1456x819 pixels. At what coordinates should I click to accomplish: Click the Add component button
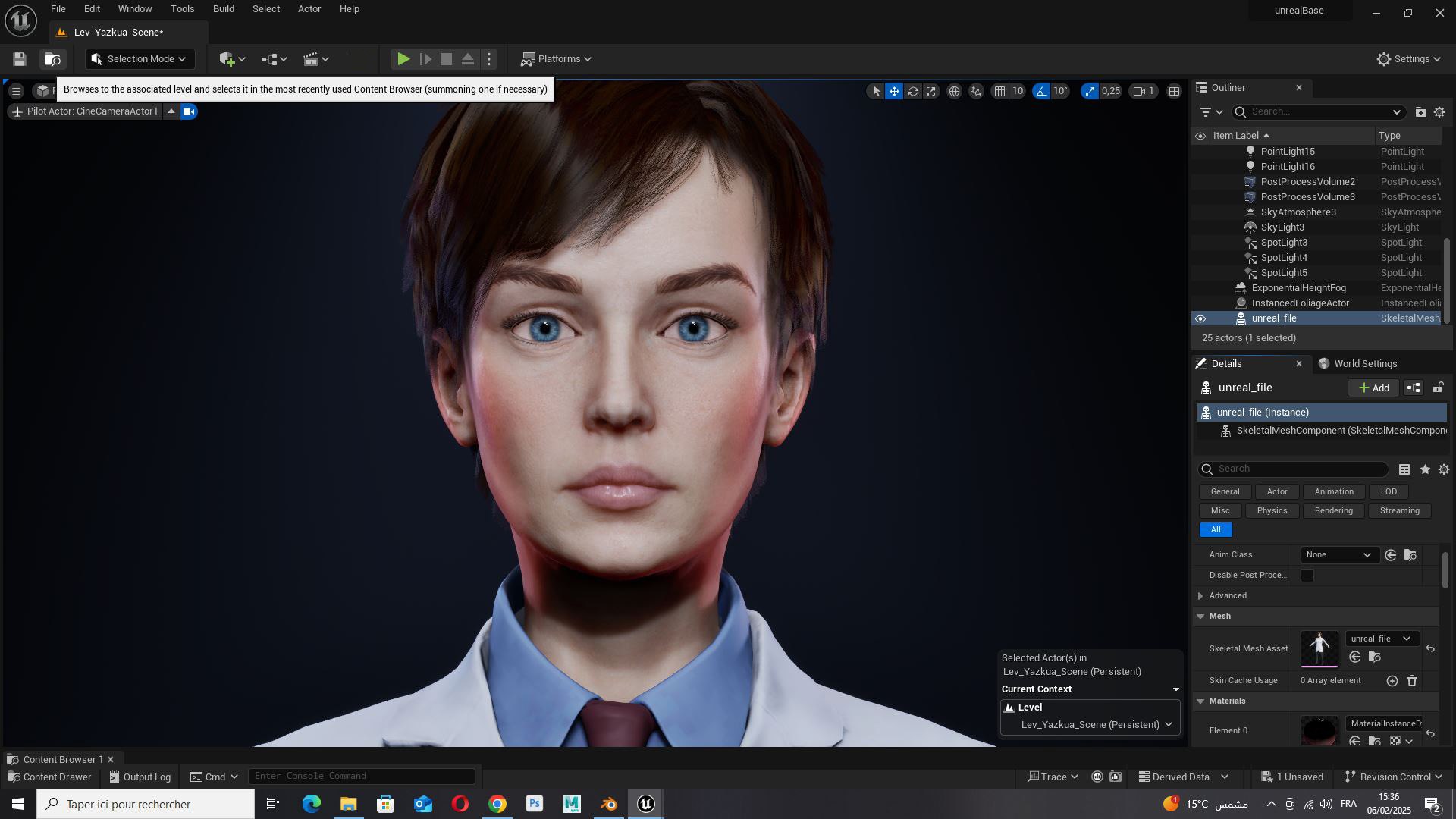(1373, 388)
